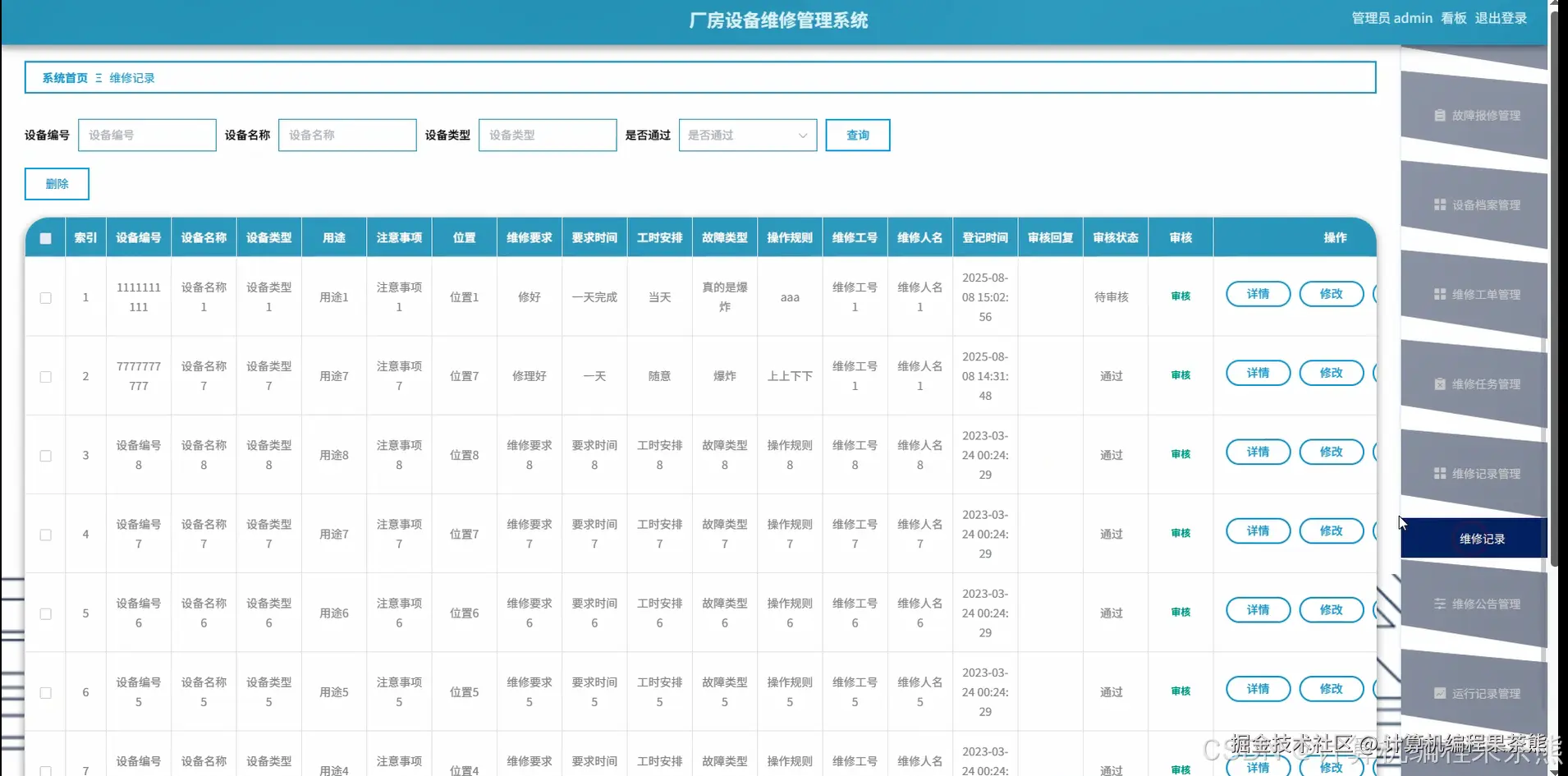
Task: Focus the 设备名称 search field
Action: pos(347,135)
